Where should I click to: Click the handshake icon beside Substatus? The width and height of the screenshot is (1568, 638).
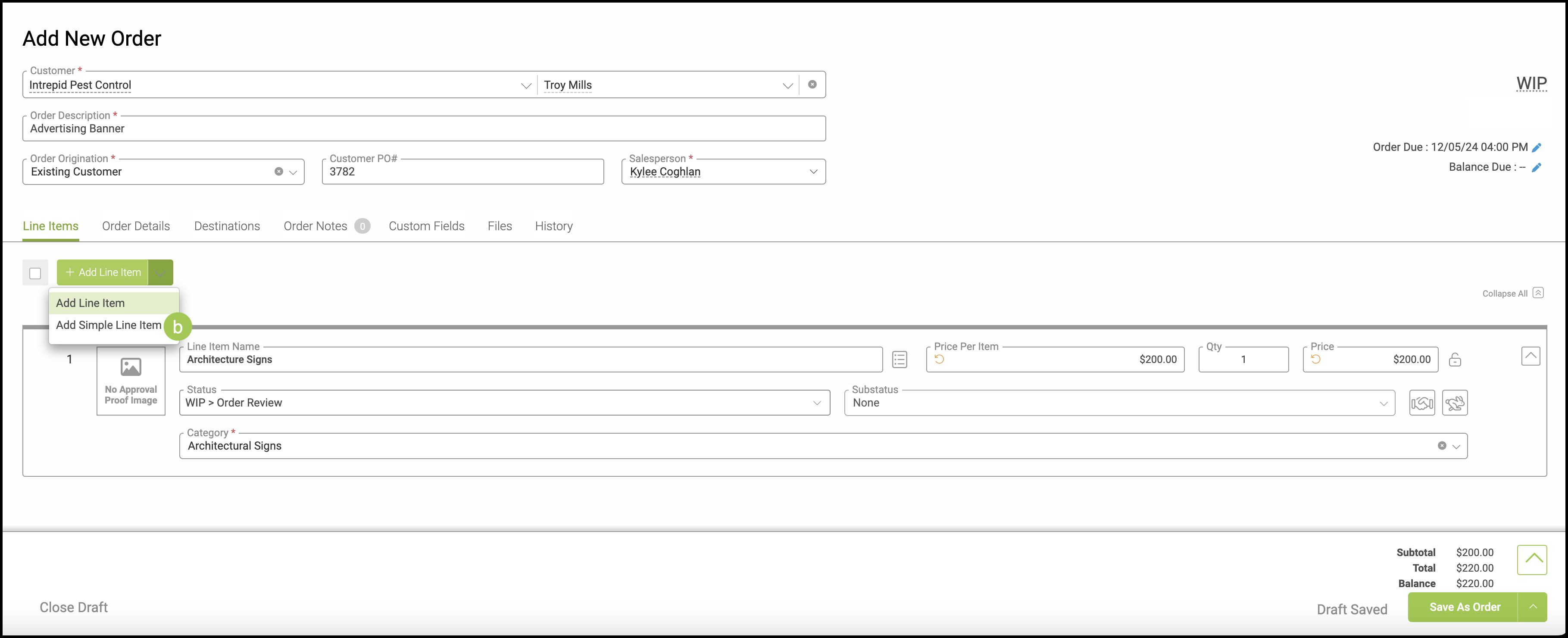(1421, 403)
